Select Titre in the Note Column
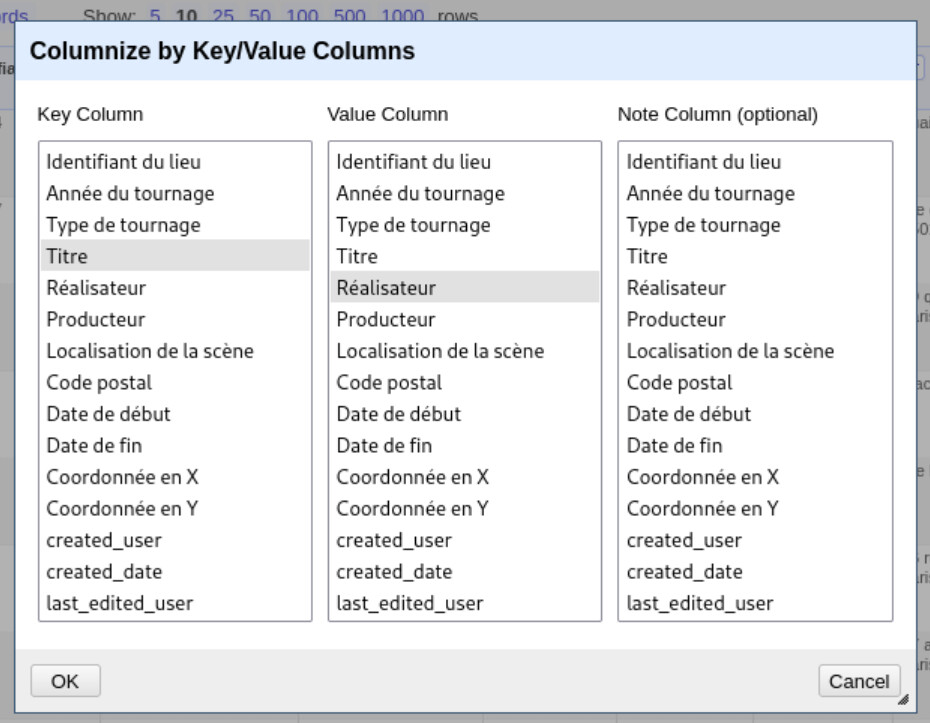Image resolution: width=930 pixels, height=723 pixels. 647,256
